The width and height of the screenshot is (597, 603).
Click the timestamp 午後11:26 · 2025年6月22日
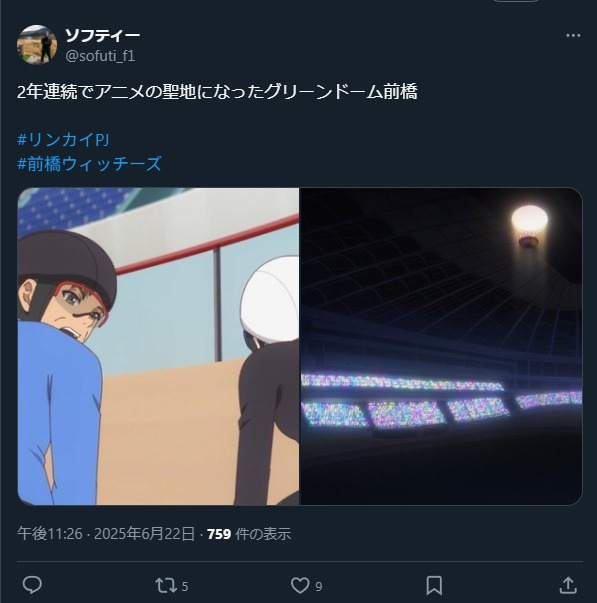point(106,534)
